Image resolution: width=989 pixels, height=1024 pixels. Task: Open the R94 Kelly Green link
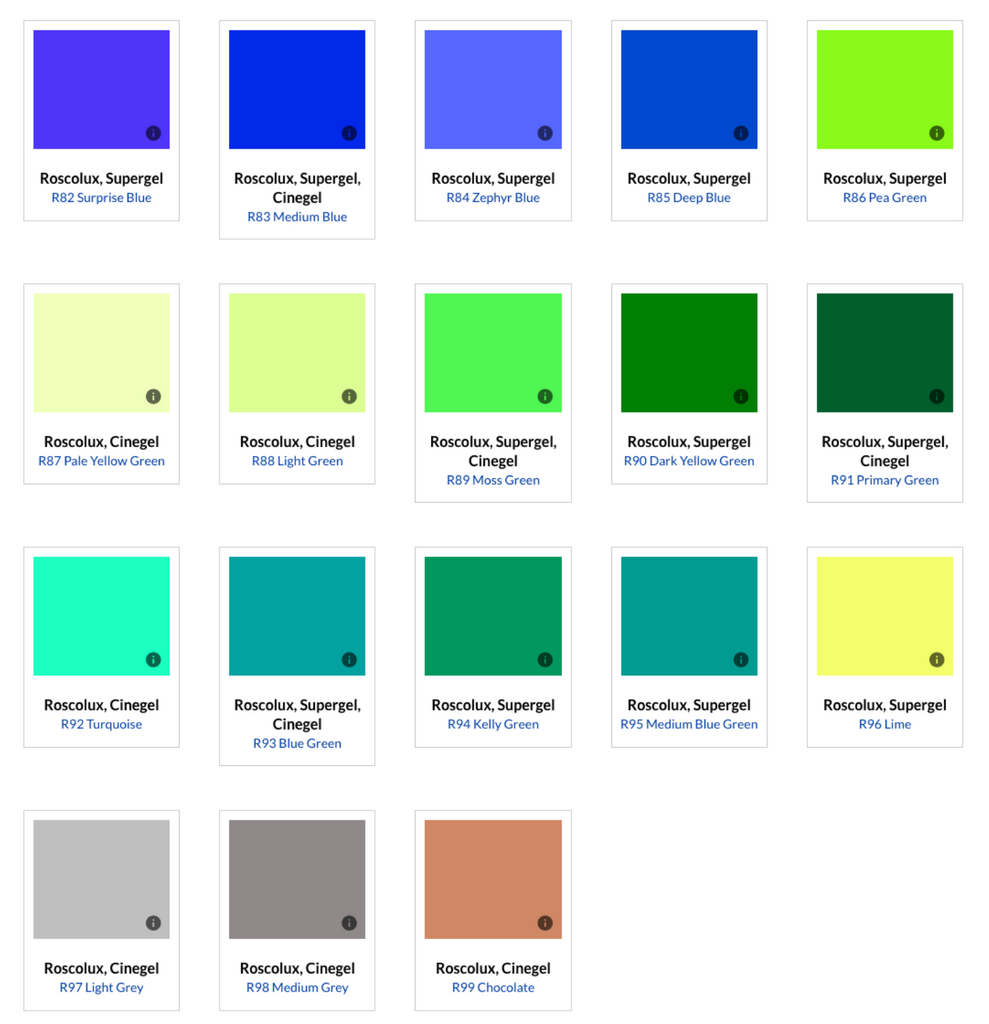493,724
